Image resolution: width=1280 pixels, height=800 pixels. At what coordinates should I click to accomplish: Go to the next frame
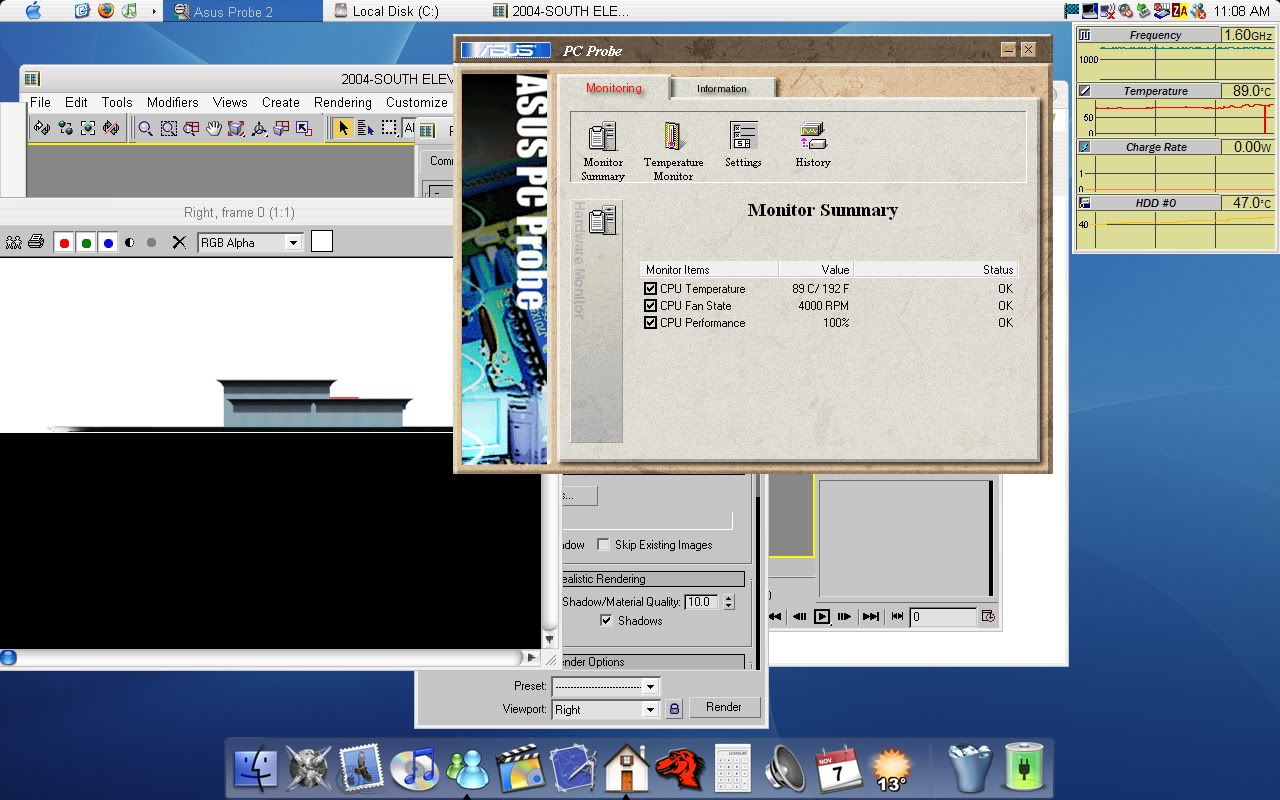[x=844, y=616]
